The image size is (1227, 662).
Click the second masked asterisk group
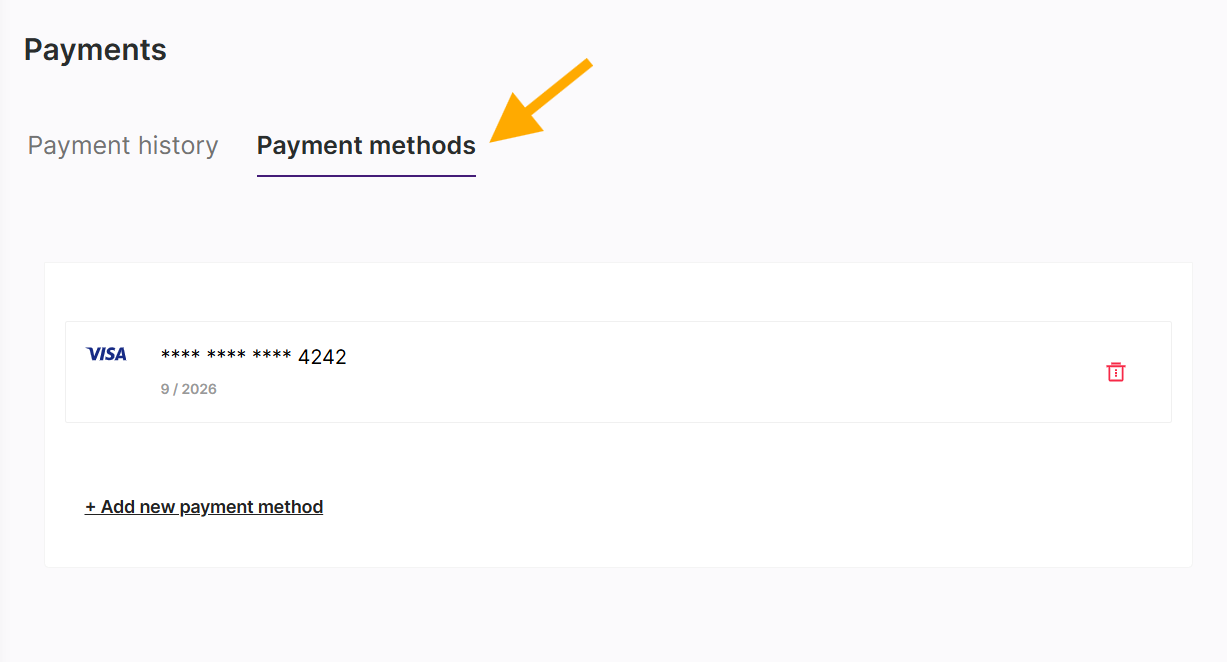tap(226, 356)
